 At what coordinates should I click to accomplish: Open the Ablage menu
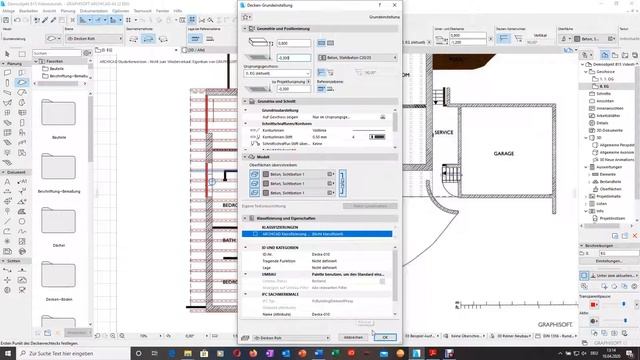click(x=8, y=11)
